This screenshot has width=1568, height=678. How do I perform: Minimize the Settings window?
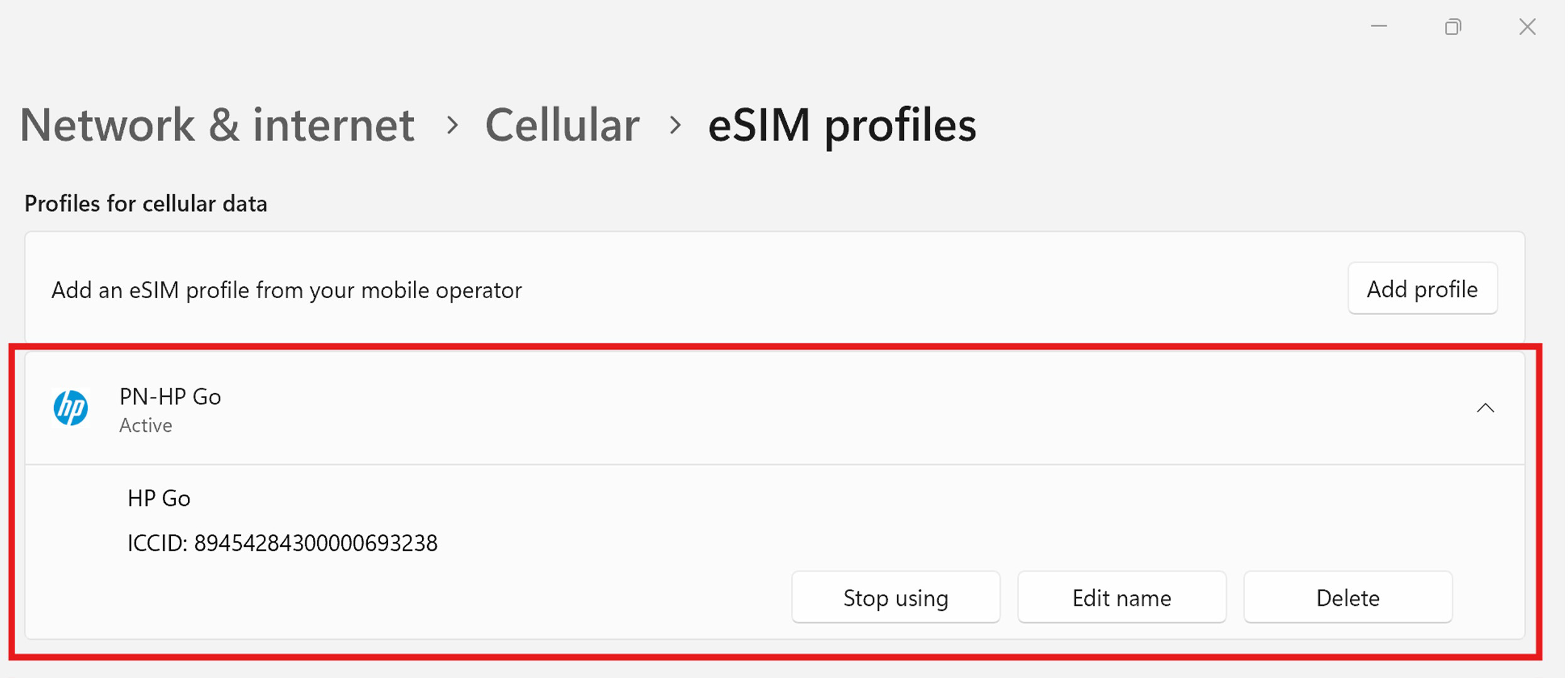click(1379, 26)
